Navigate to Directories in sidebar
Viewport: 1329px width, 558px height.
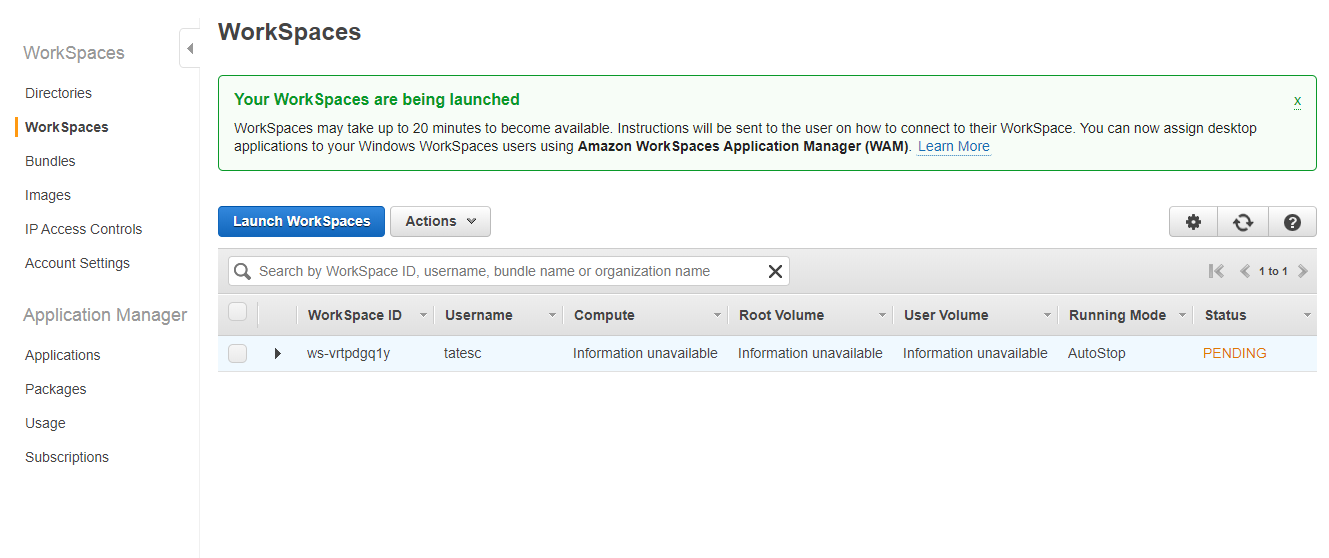click(x=58, y=93)
